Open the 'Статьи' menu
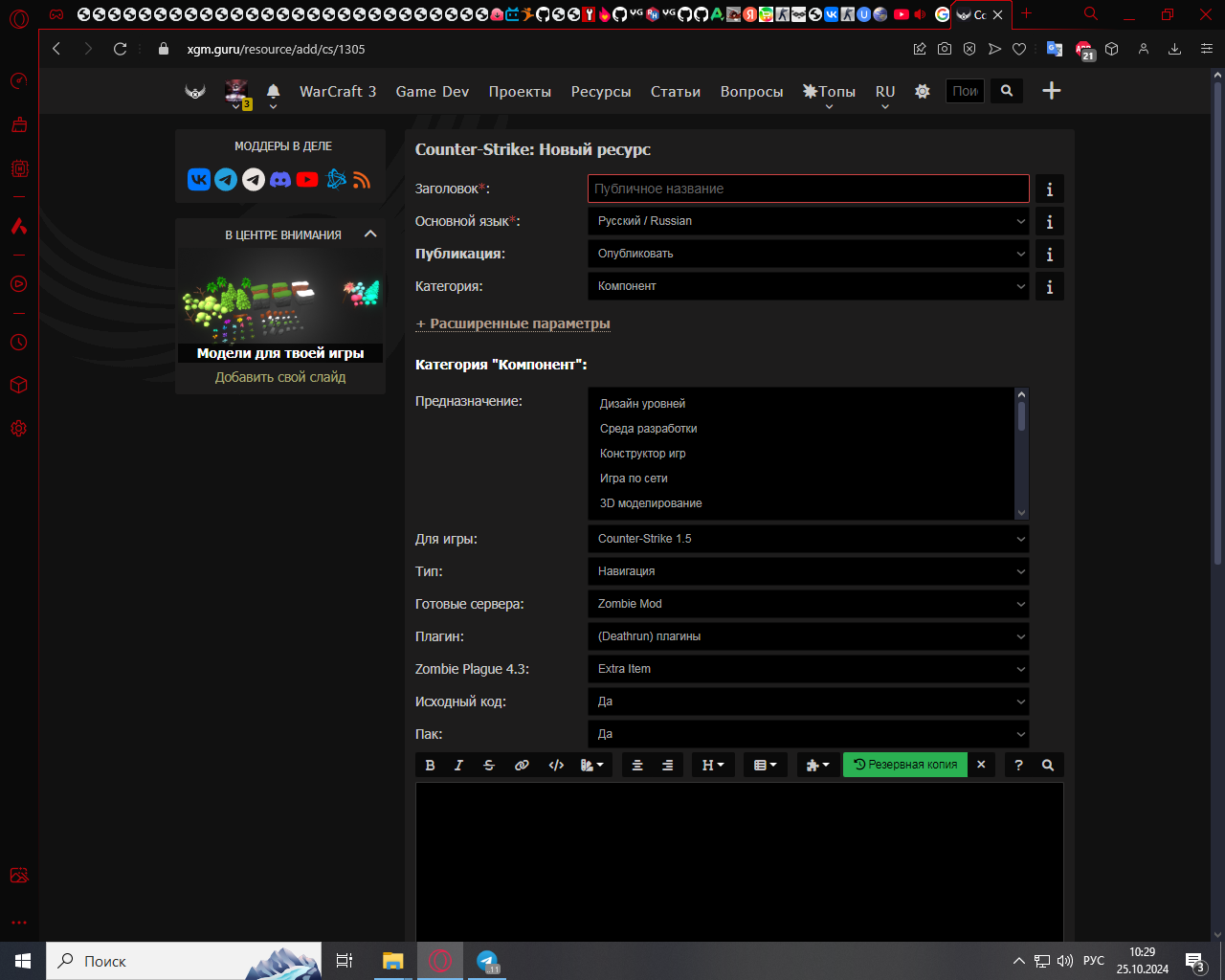The image size is (1225, 980). [x=676, y=92]
